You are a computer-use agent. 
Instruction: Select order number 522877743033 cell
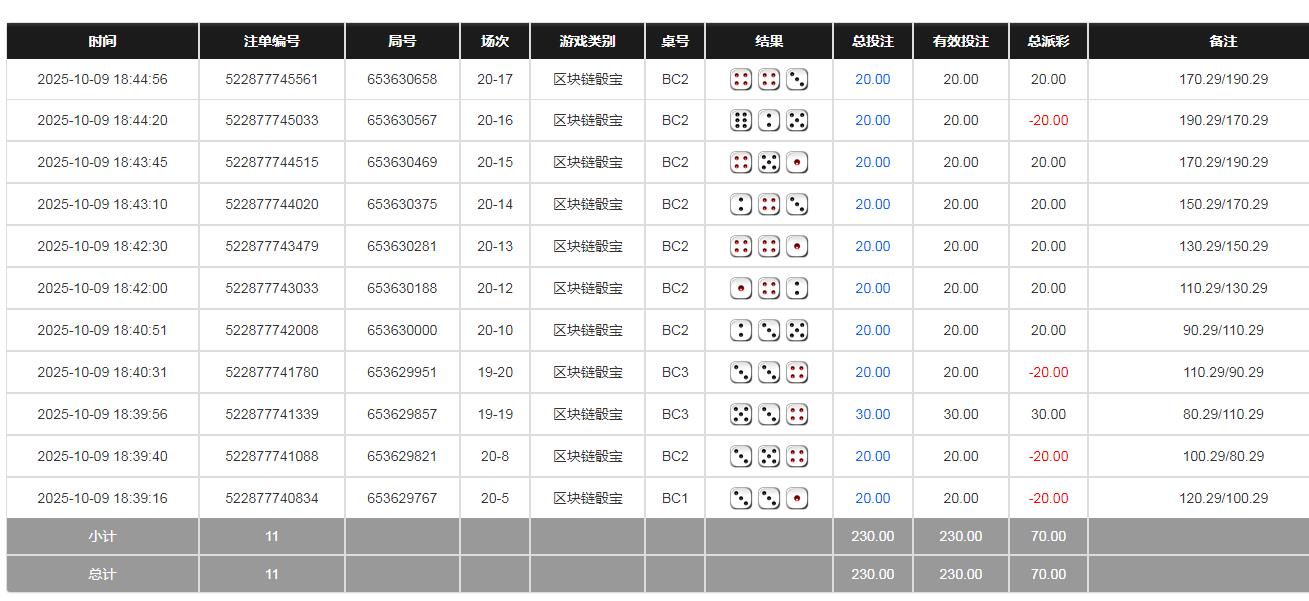pyautogui.click(x=272, y=288)
